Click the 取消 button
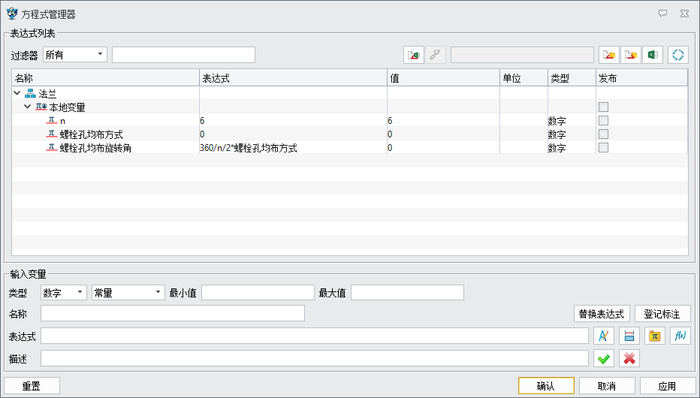The image size is (700, 398). [607, 386]
